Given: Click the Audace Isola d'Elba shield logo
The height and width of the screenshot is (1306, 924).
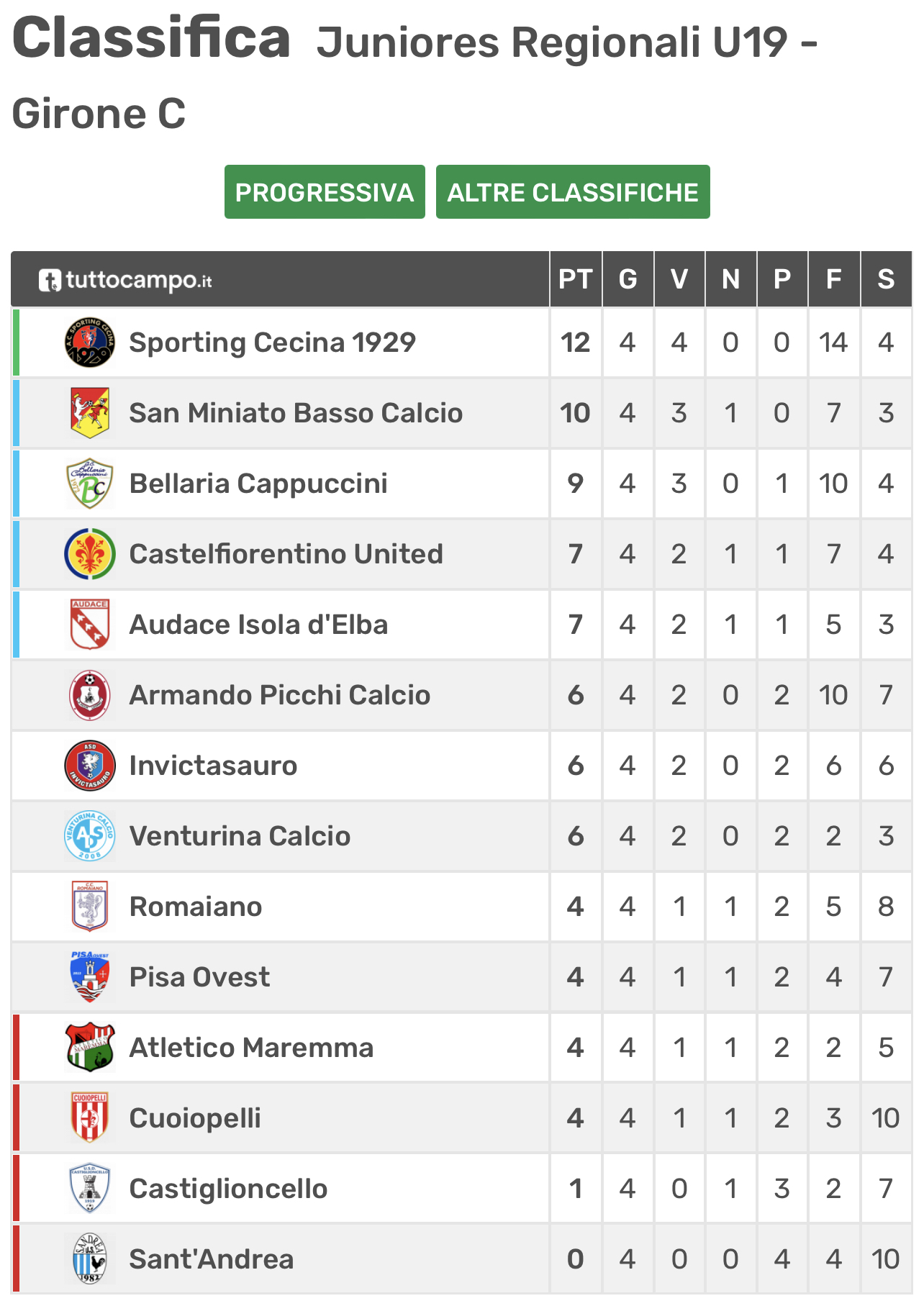Looking at the screenshot, I should click(x=89, y=625).
